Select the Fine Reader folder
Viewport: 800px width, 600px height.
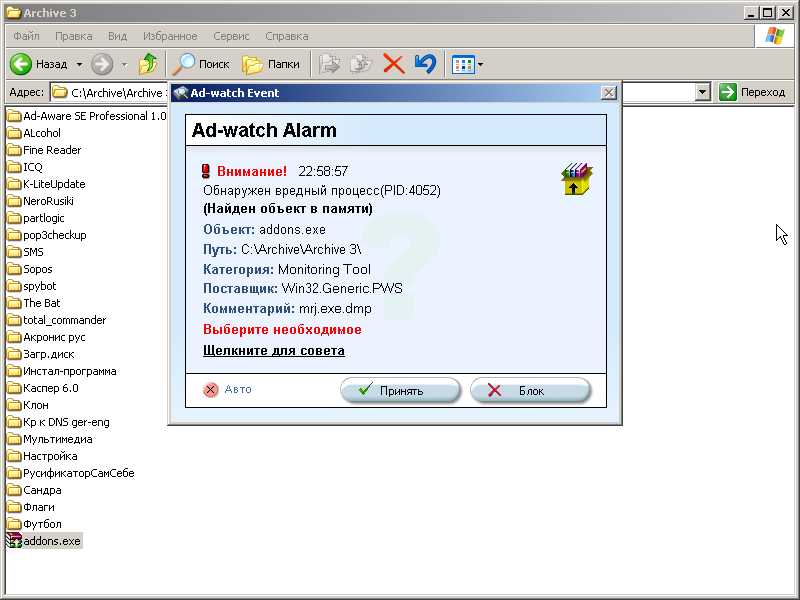point(44,150)
